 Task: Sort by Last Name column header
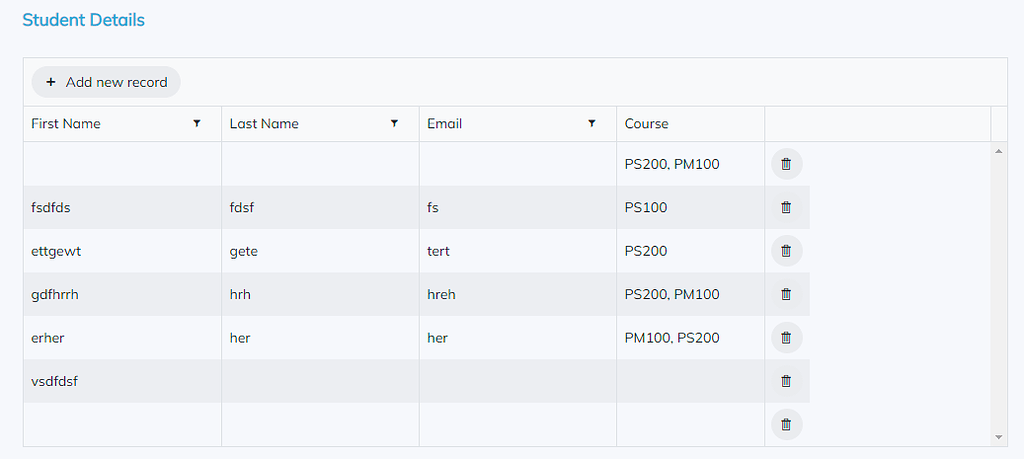click(264, 123)
